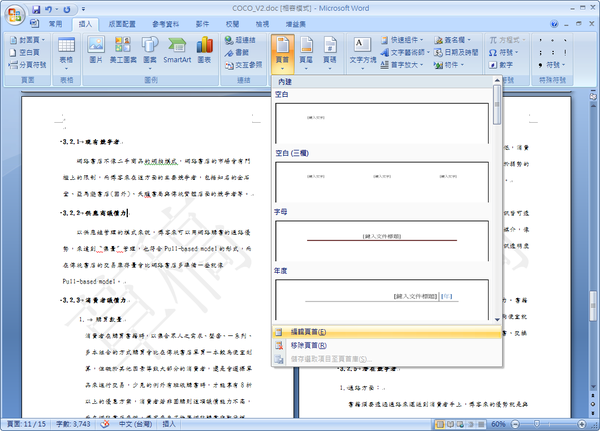Click the 60% zoom level button
600x431 pixels.
pos(498,424)
